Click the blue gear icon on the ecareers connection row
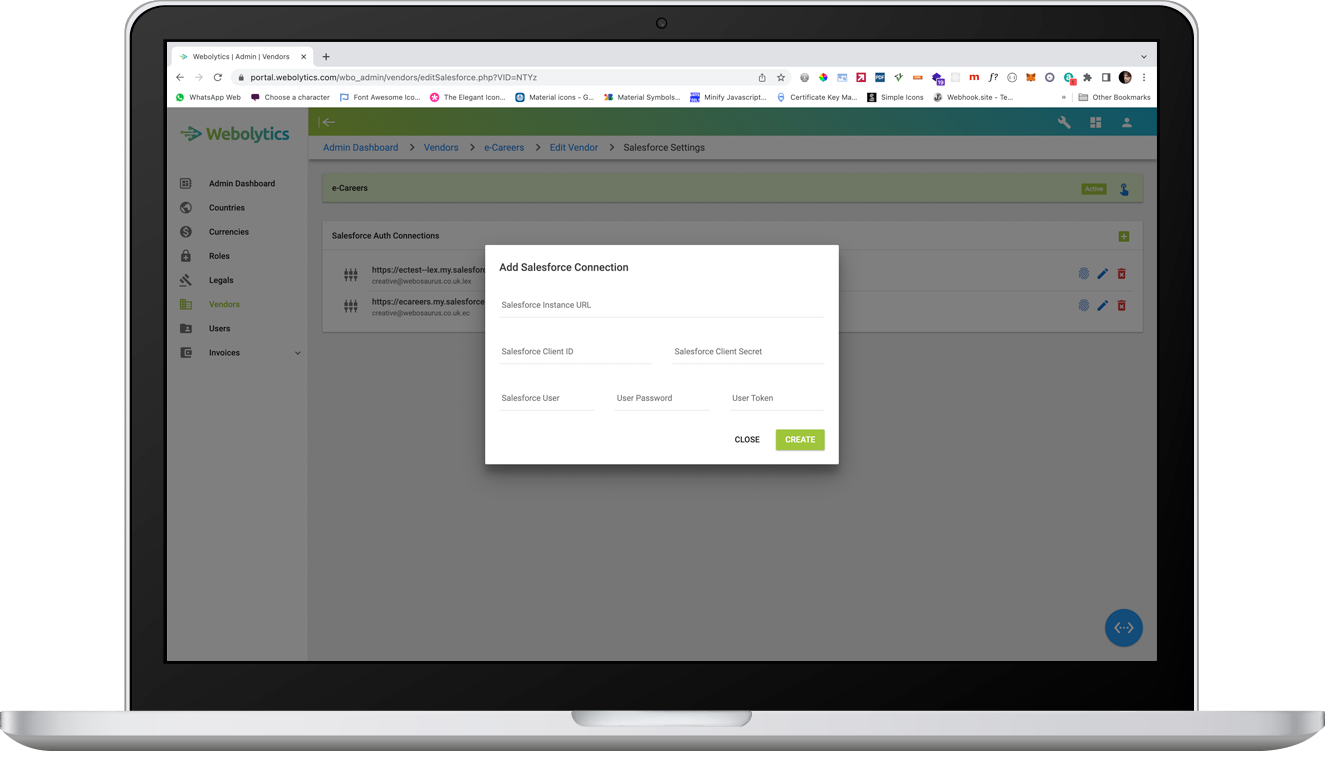This screenshot has width=1325, height=780. click(x=1083, y=306)
